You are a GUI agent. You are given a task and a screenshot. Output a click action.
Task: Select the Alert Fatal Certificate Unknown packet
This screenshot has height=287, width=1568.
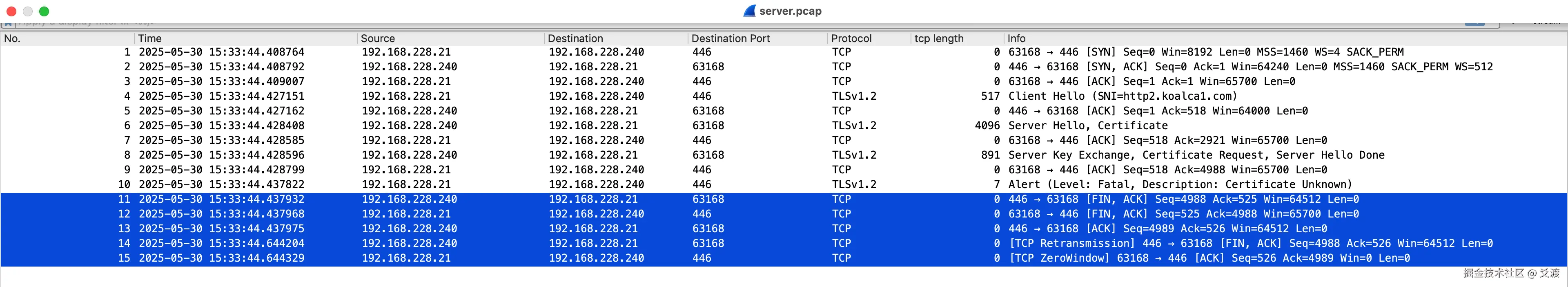pyautogui.click(x=784, y=185)
